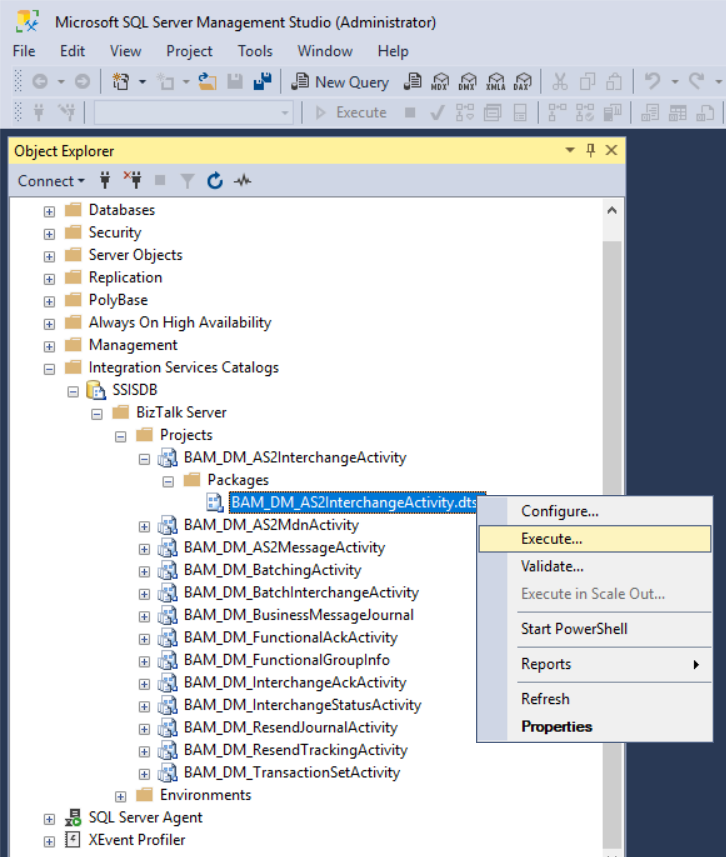
Task: Close the Object Explorer panel
Action: point(611,150)
